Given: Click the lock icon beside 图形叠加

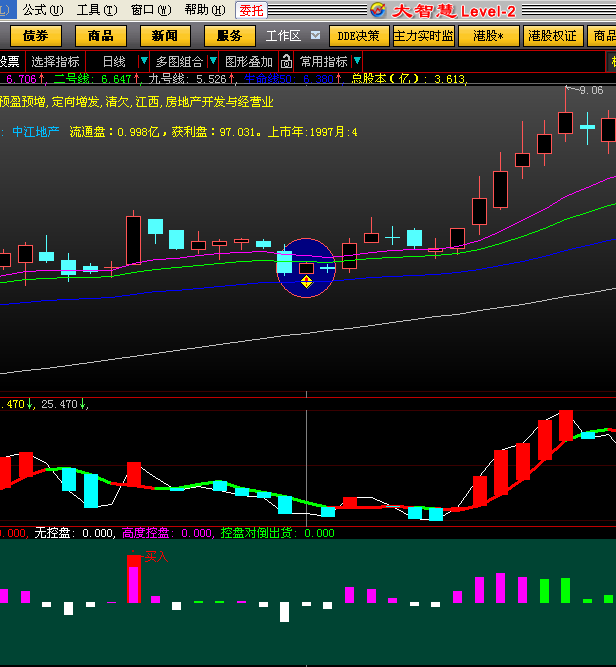Looking at the screenshot, I should pyautogui.click(x=286, y=61).
